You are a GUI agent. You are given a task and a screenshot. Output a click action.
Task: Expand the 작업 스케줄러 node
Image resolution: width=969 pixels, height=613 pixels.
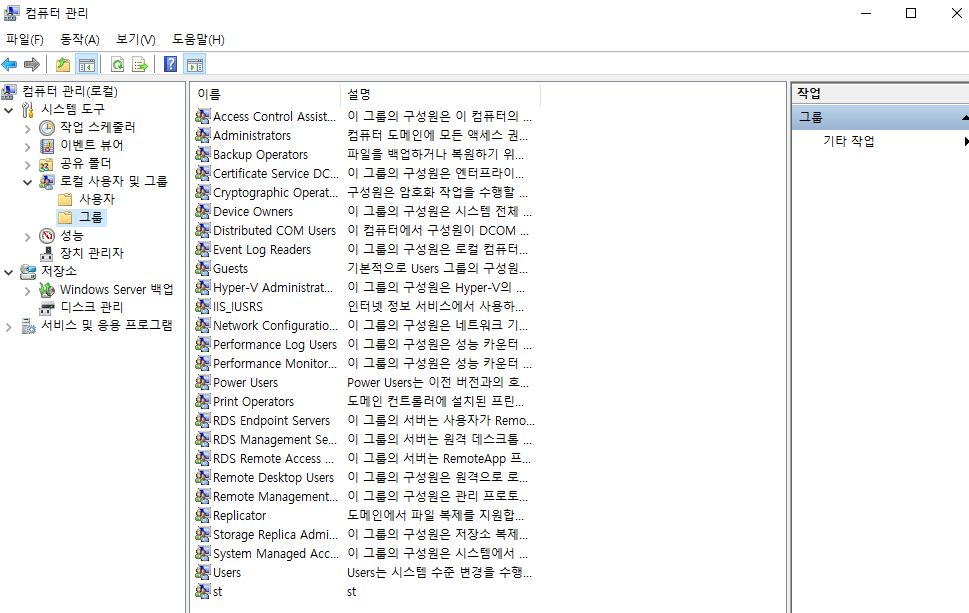[x=27, y=129]
